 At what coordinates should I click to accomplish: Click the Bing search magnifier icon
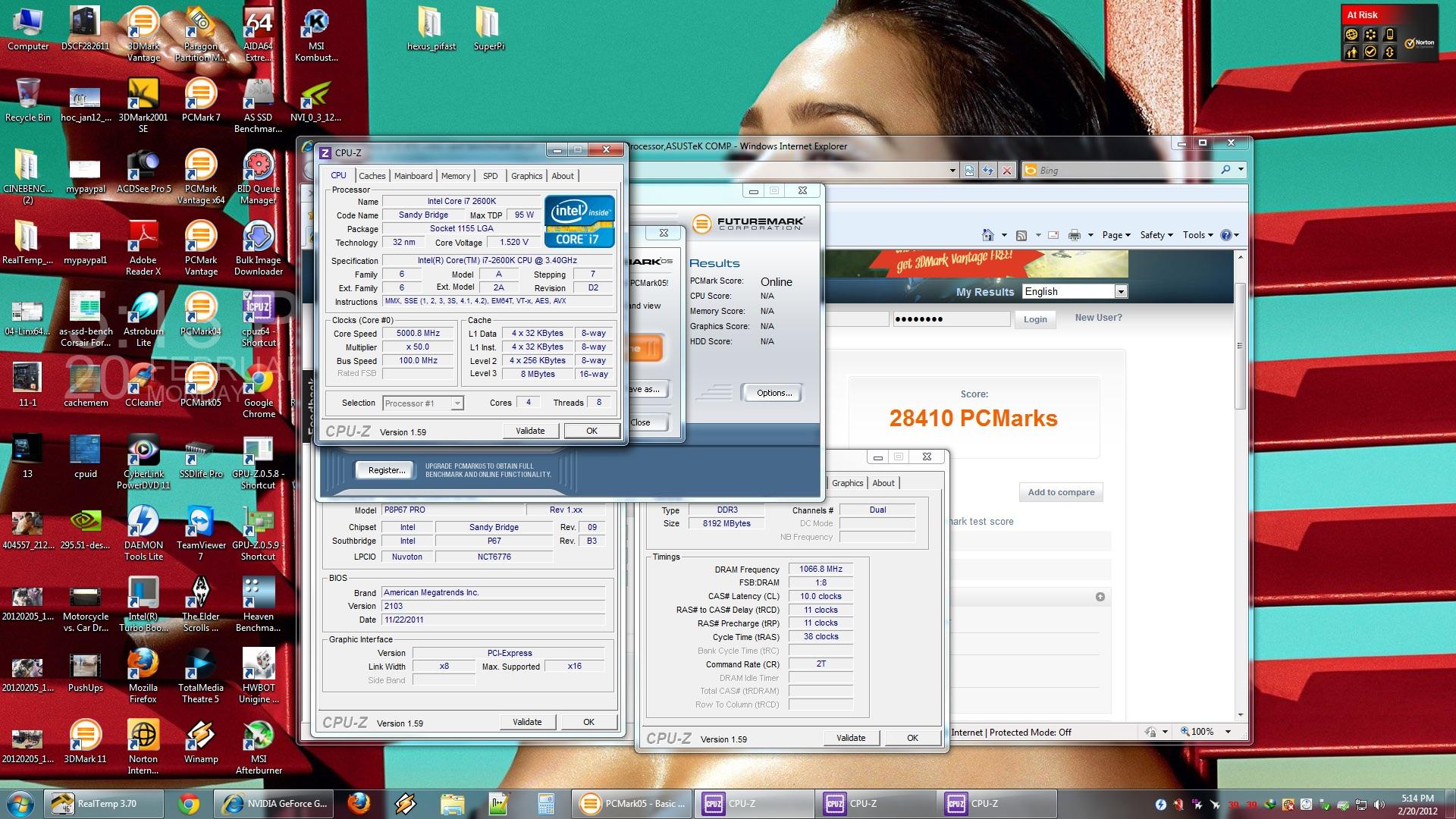coord(1225,170)
